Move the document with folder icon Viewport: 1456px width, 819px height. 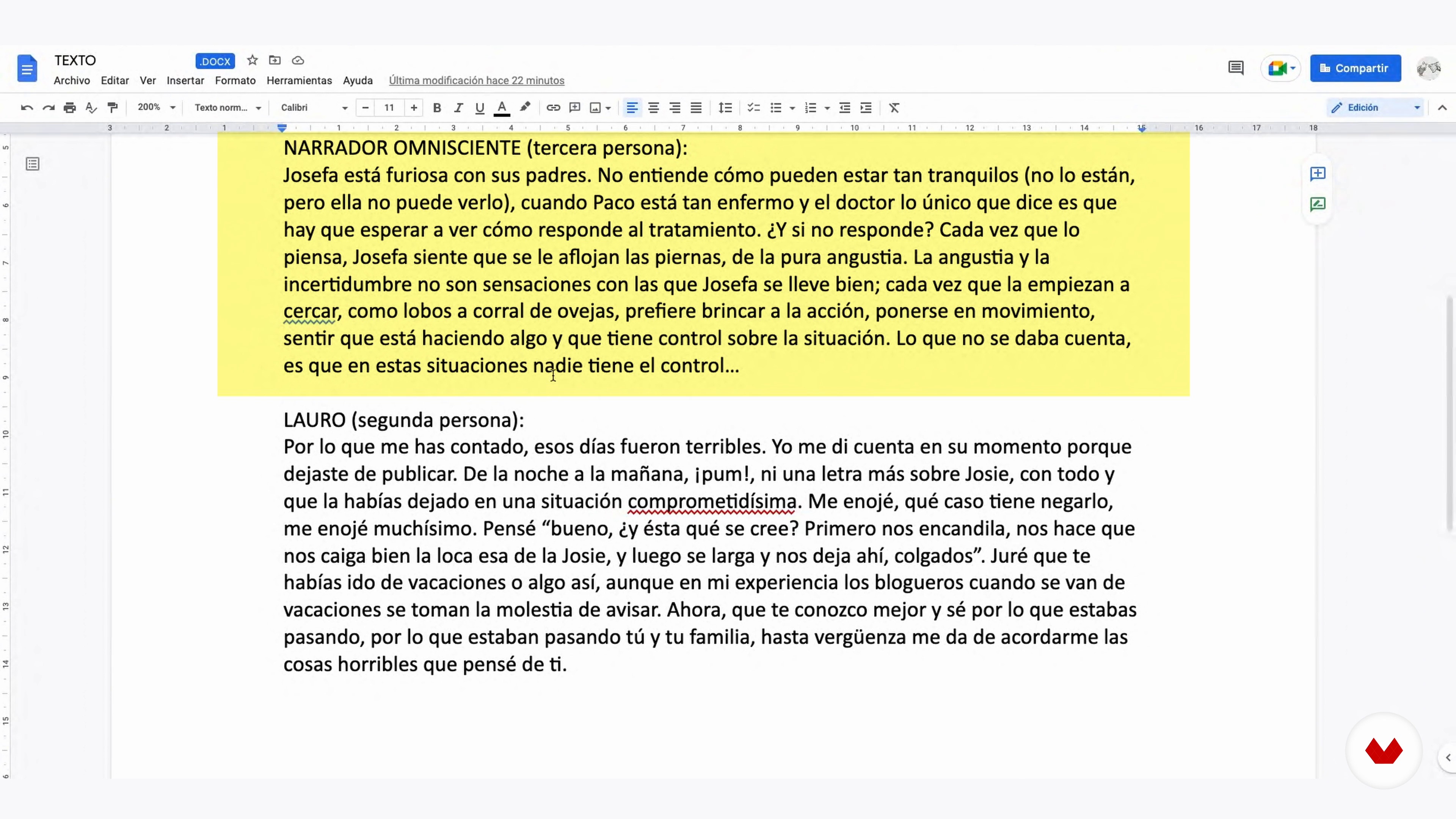(x=275, y=60)
